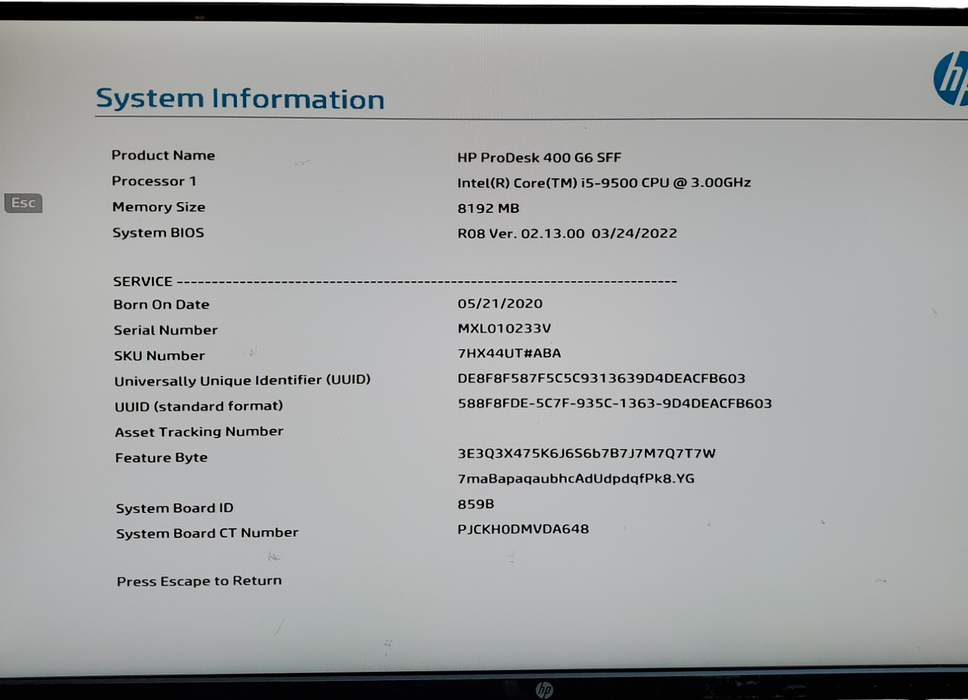Click the SKU Number label
This screenshot has width=968, height=700.
pos(159,356)
